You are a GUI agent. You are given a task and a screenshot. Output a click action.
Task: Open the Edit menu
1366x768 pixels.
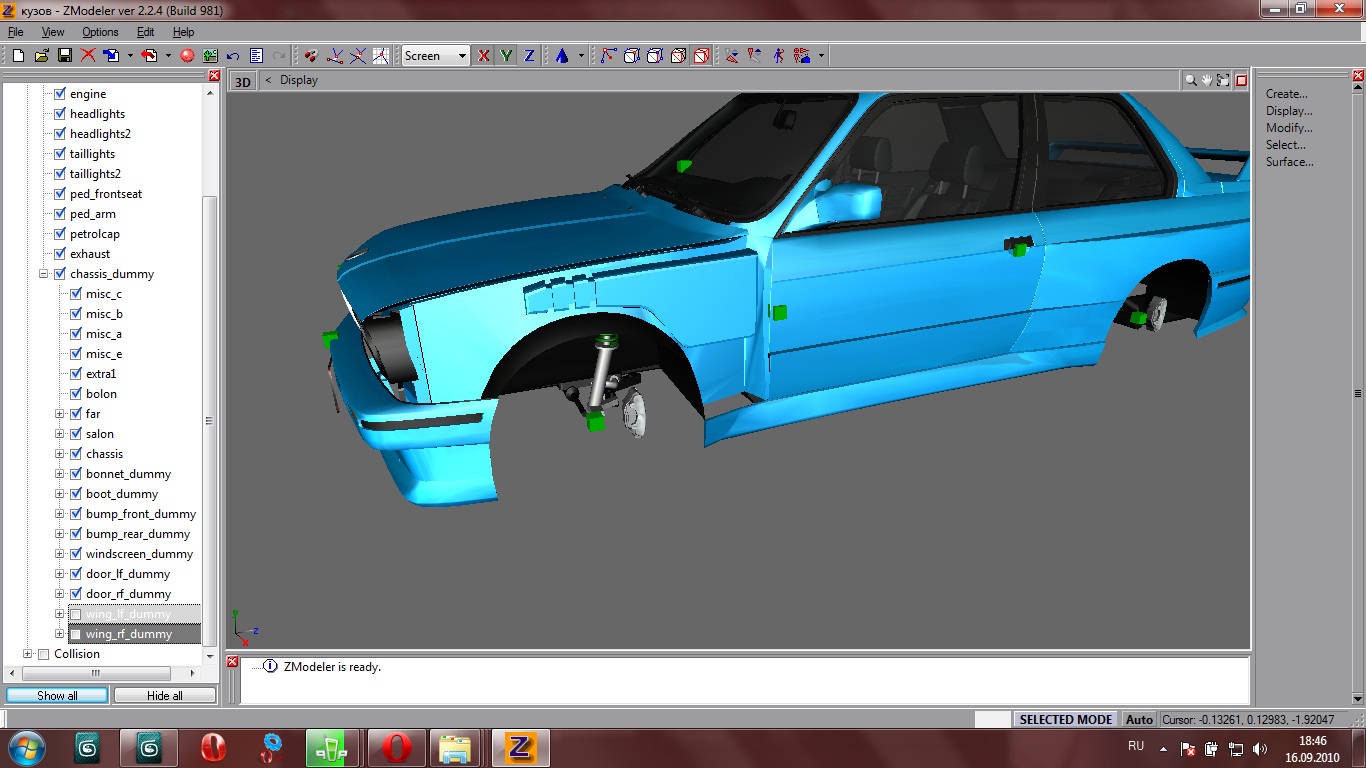tap(145, 32)
